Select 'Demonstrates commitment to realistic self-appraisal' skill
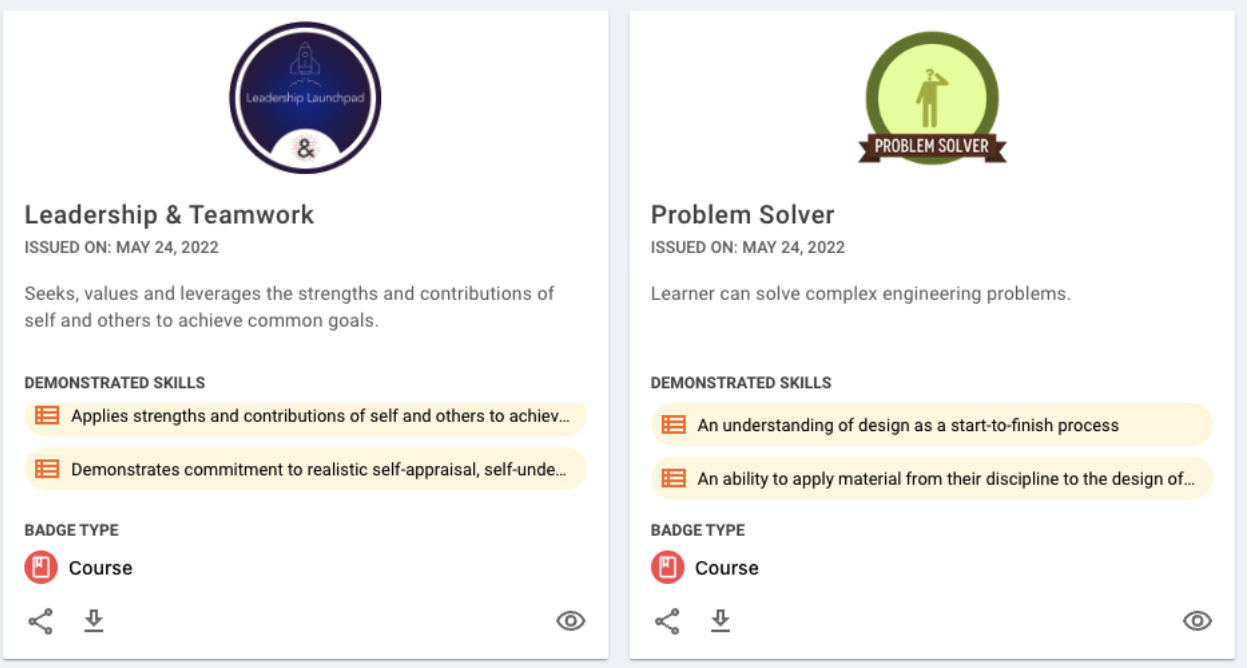This screenshot has width=1248, height=668. point(305,469)
